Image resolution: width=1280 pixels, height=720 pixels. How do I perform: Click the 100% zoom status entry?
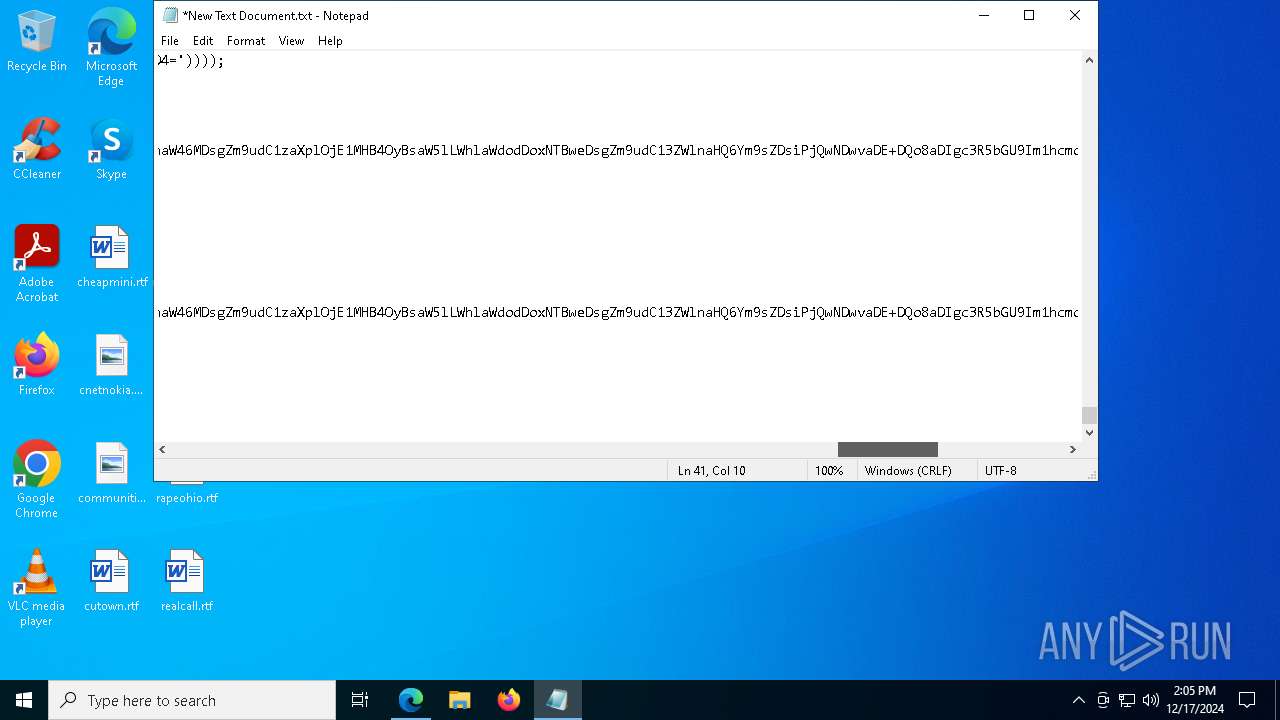[x=829, y=471]
